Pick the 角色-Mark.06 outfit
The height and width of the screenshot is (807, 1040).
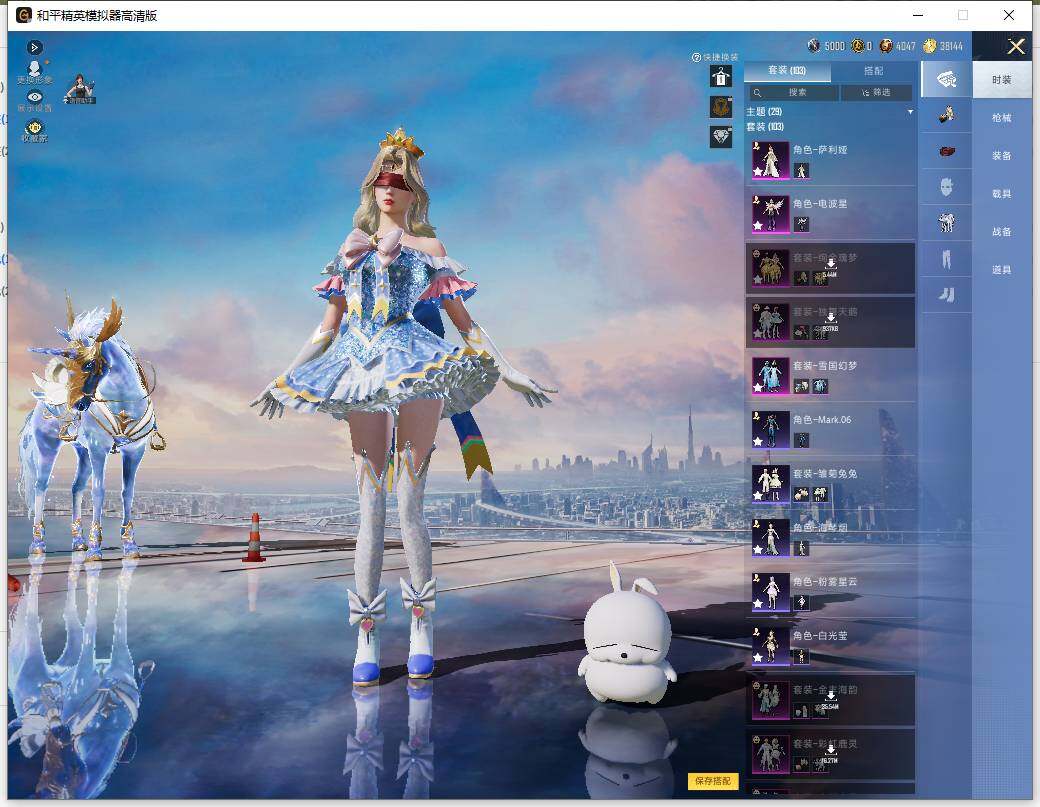click(x=830, y=430)
